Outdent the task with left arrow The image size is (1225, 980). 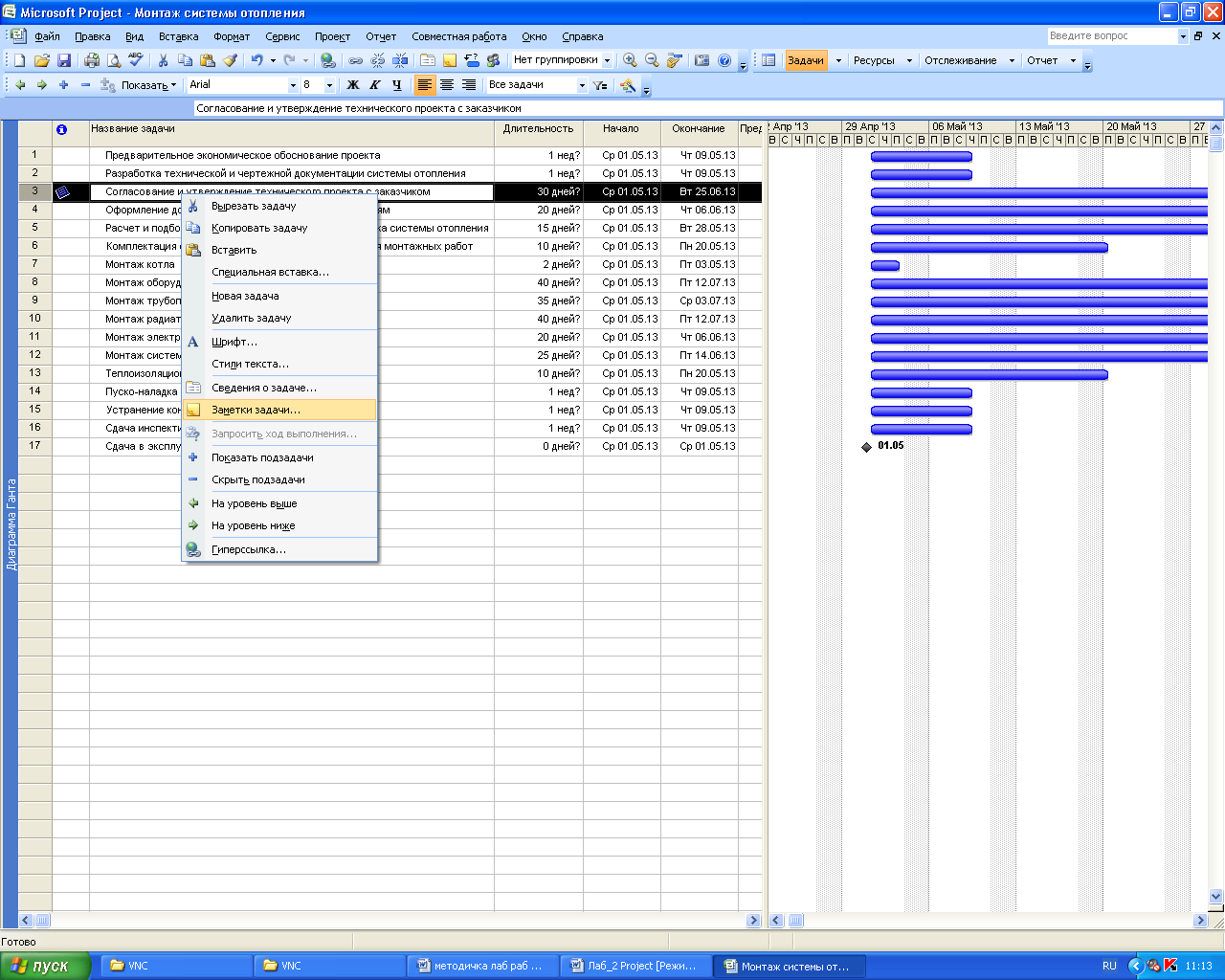20,85
